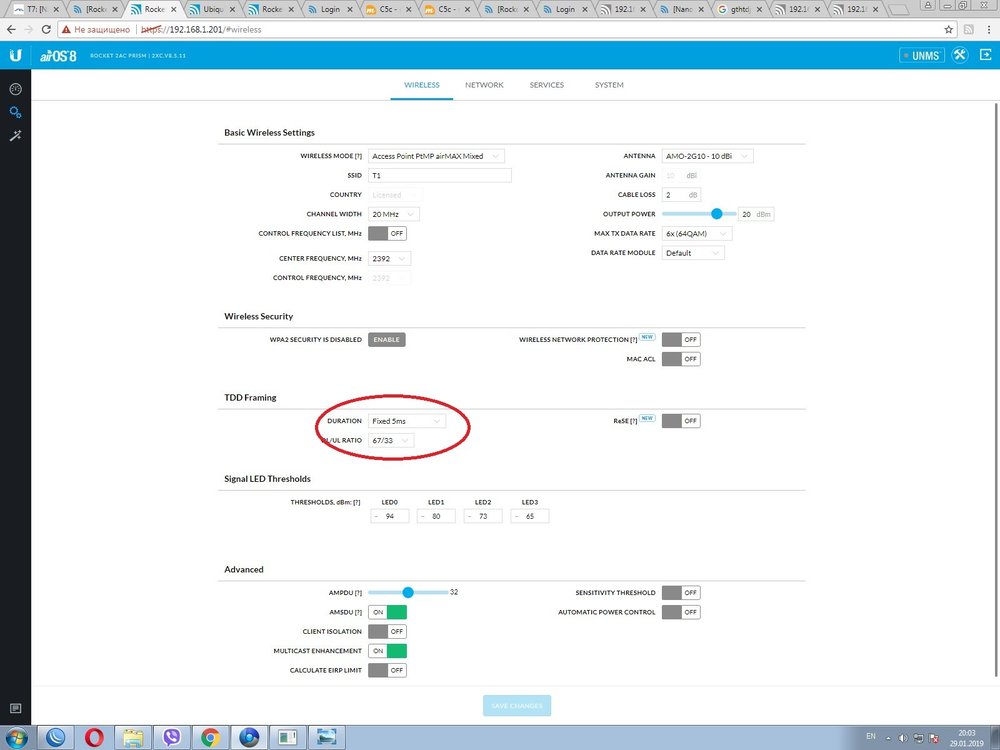Open Viber from the taskbar
The image size is (1000, 750).
tap(171, 738)
